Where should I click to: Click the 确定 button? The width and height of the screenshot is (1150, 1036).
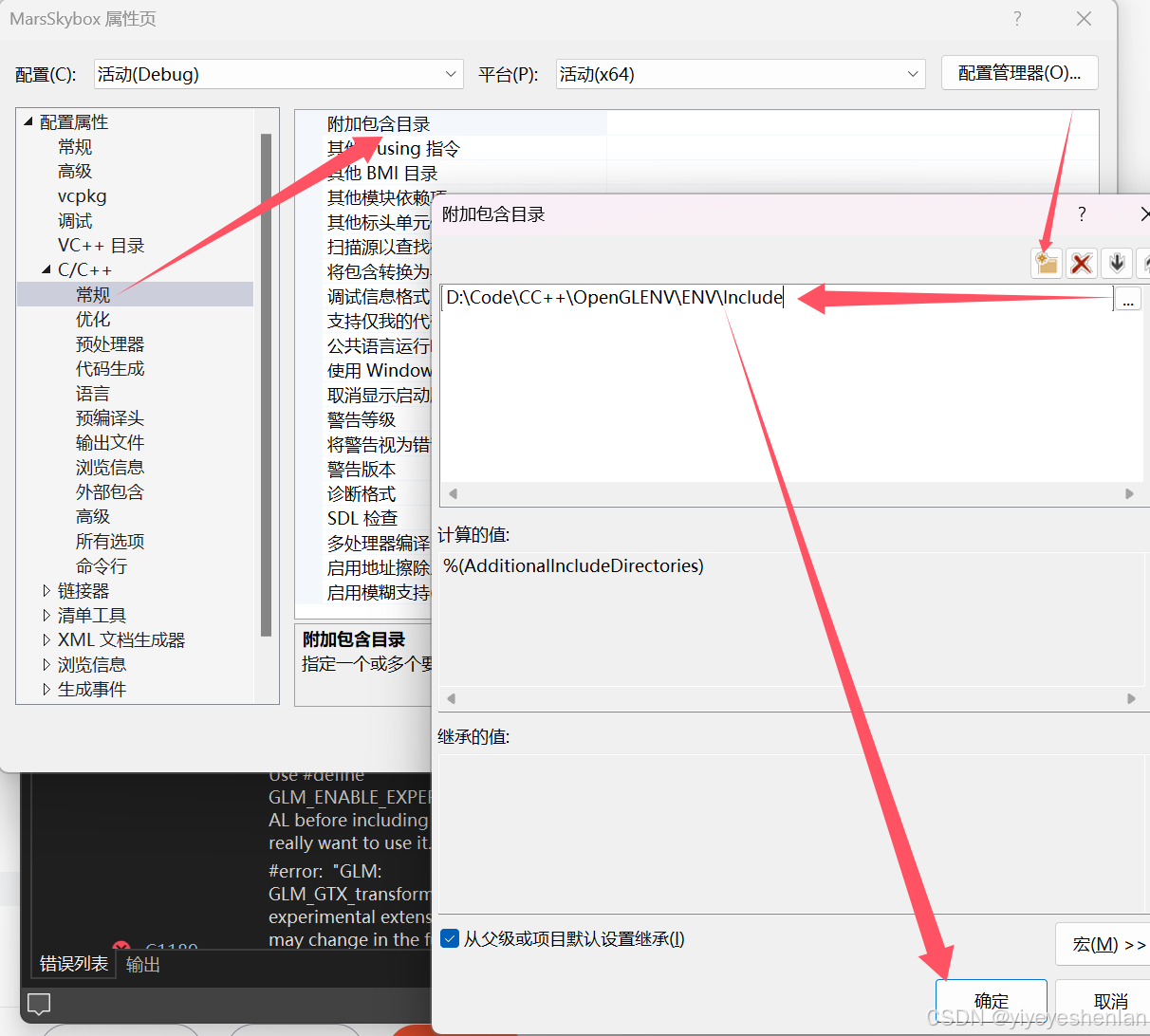[x=992, y=1000]
